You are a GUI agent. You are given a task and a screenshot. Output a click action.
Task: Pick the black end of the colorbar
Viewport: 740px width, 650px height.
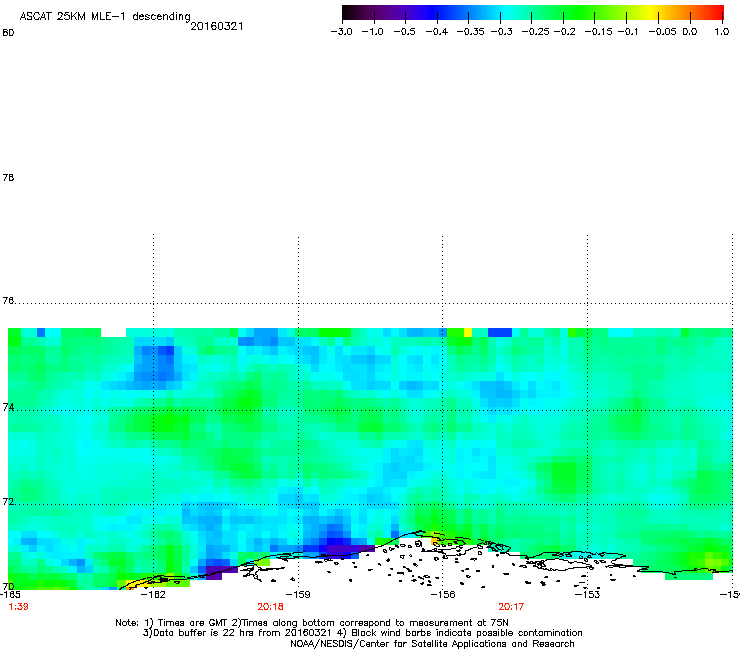(347, 13)
